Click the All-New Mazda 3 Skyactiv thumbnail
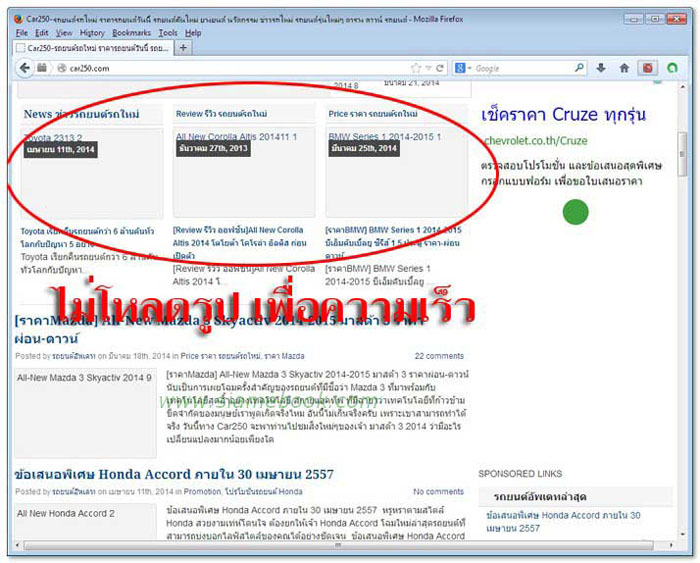The image size is (700, 563). click(x=85, y=413)
